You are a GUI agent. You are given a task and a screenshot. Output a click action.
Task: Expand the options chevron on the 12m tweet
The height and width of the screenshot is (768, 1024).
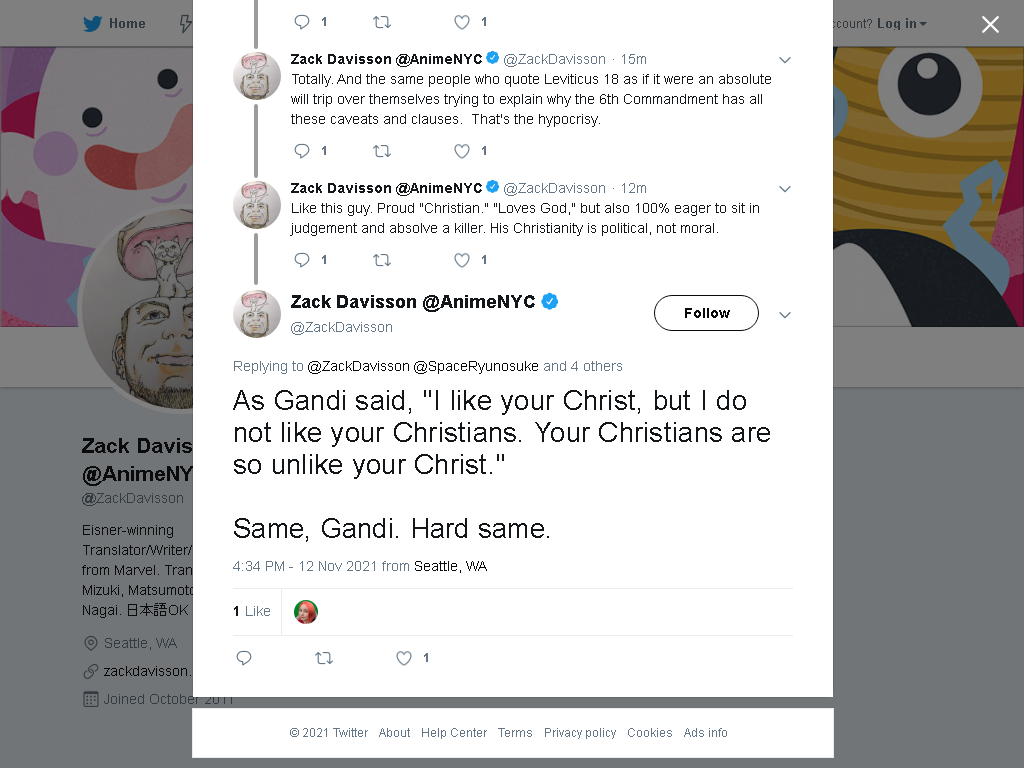[785, 189]
